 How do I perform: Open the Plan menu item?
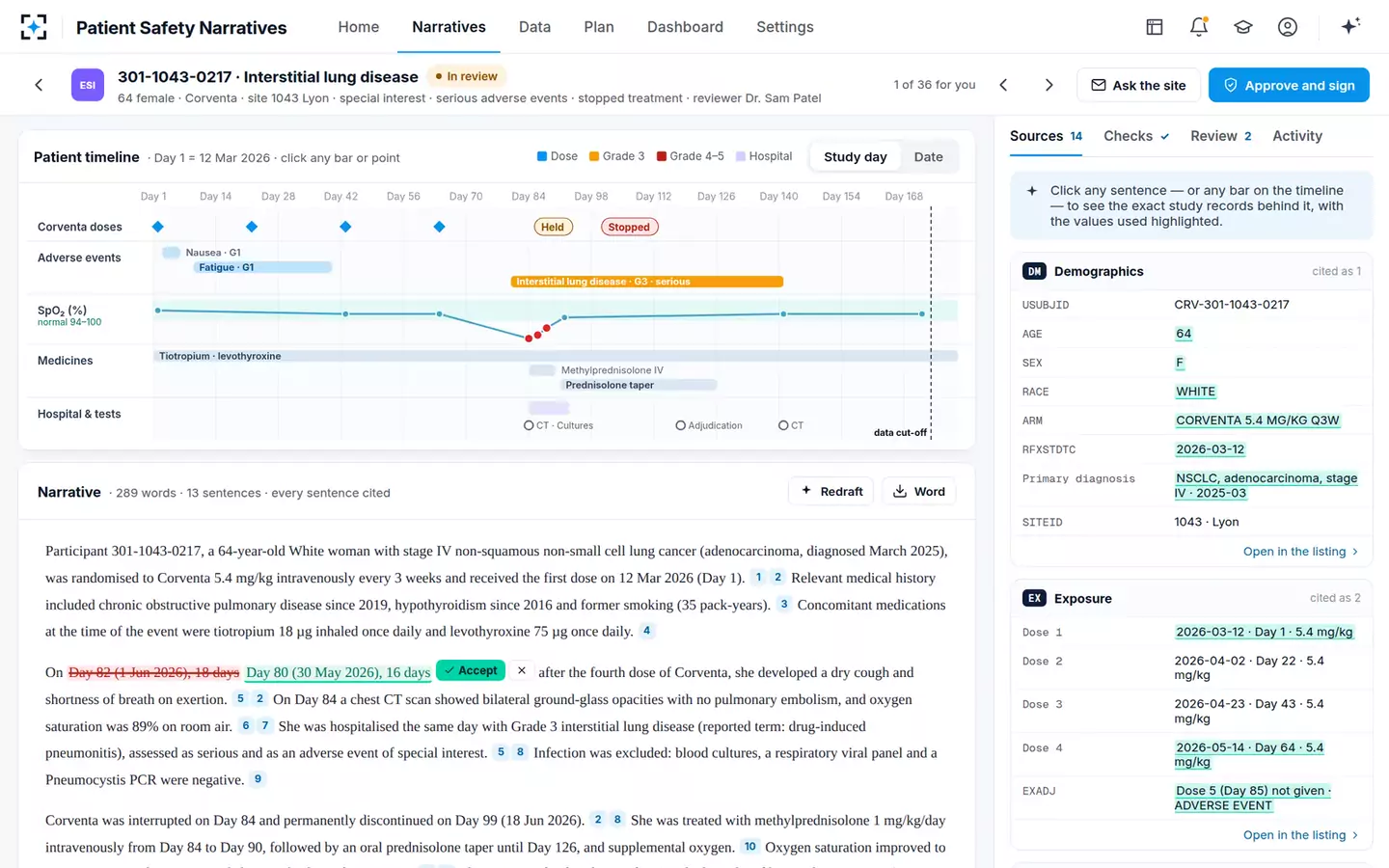pos(599,27)
